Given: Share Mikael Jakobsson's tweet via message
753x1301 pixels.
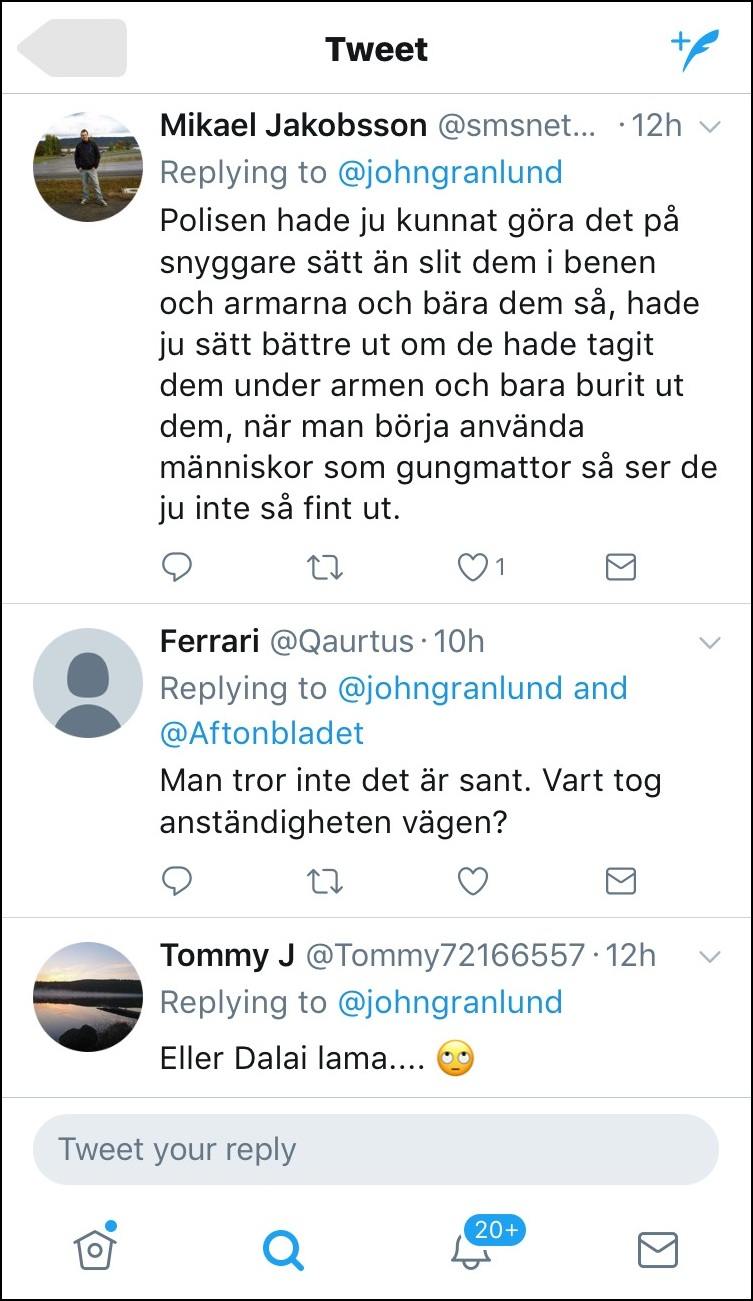Looking at the screenshot, I should tap(621, 568).
